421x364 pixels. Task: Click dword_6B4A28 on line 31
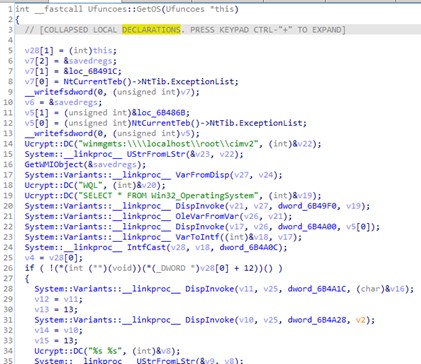[x=317, y=320]
